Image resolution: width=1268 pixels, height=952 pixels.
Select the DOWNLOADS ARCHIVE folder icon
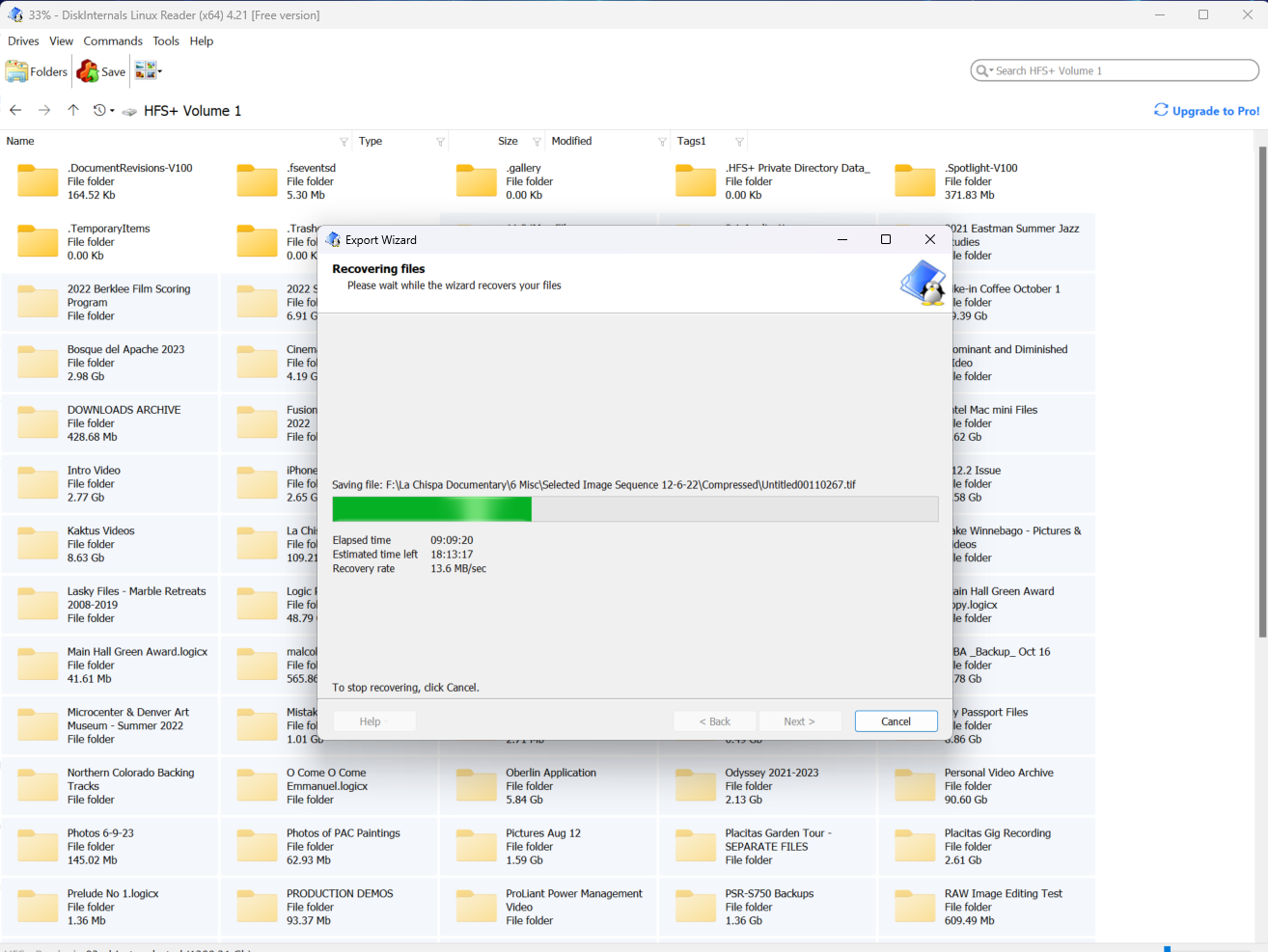[38, 422]
